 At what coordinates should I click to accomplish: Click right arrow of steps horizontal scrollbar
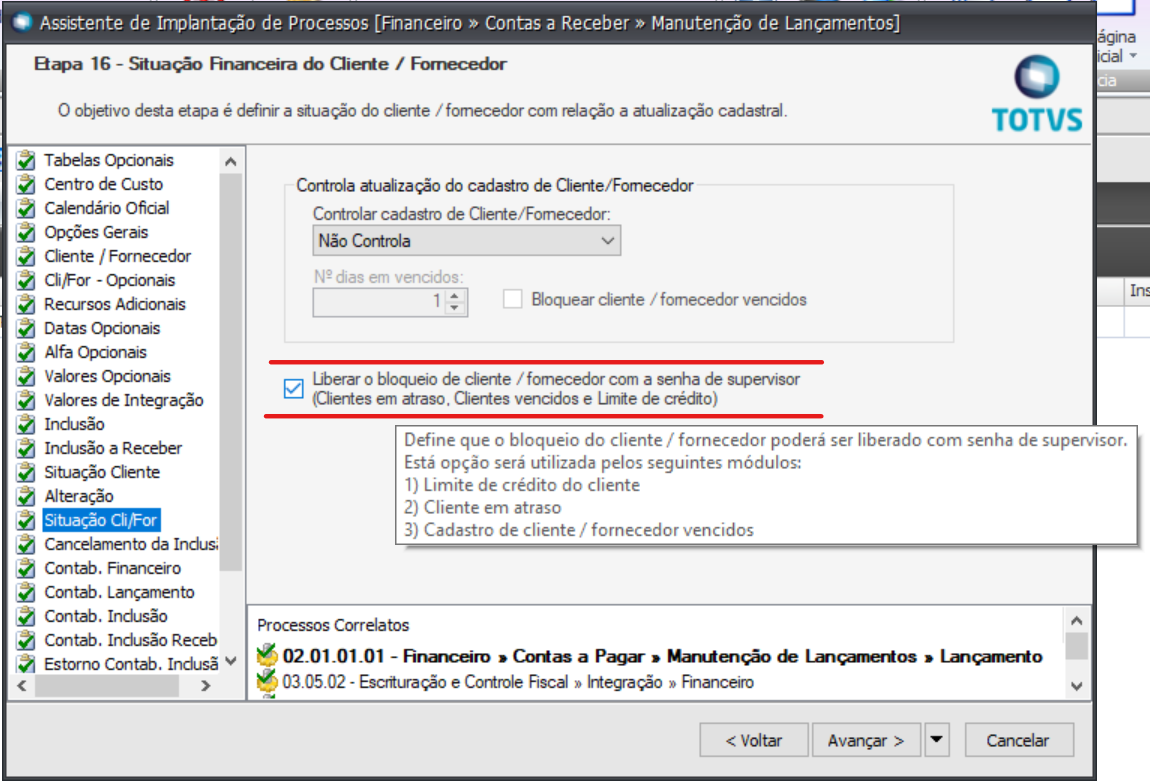(x=205, y=686)
